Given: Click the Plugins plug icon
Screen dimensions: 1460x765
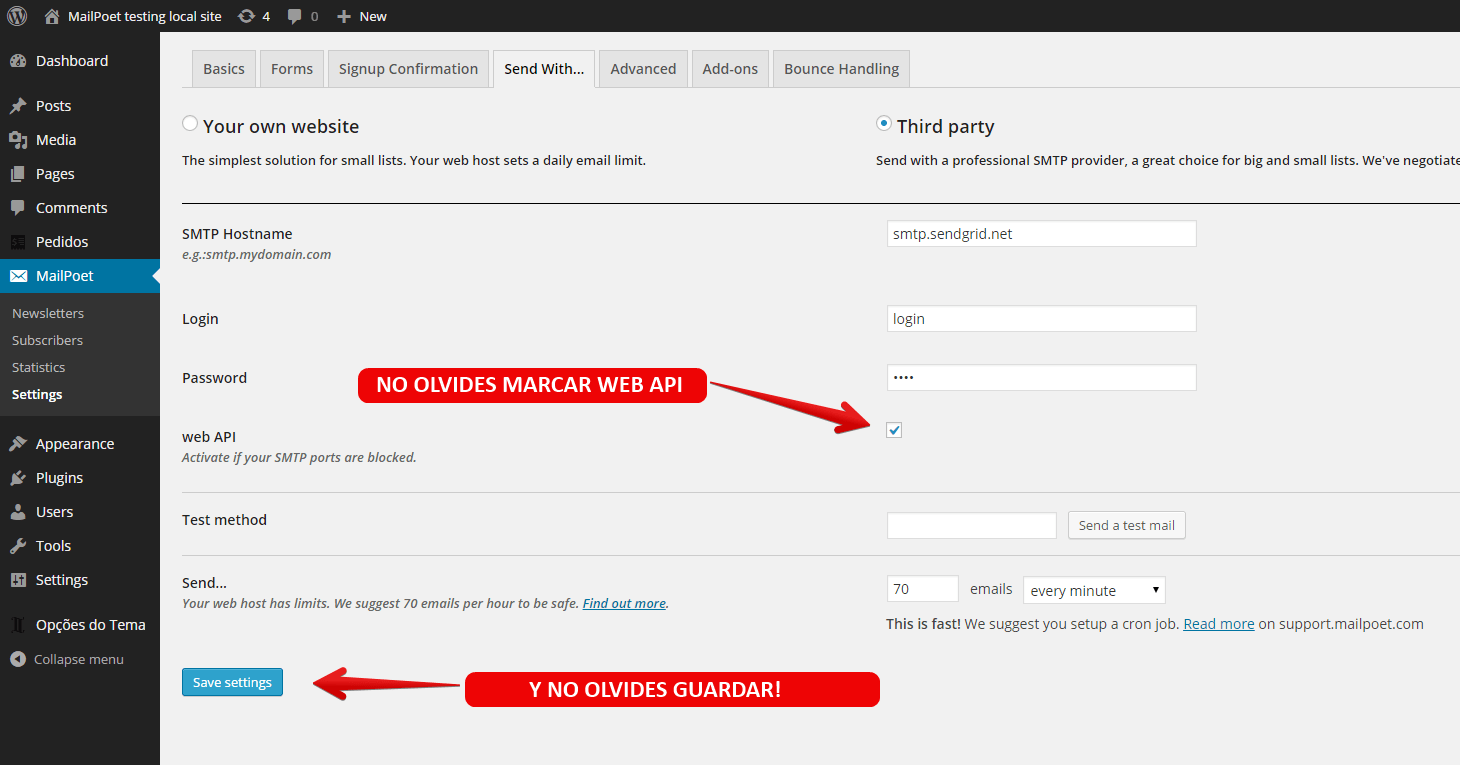Looking at the screenshot, I should coord(18,478).
